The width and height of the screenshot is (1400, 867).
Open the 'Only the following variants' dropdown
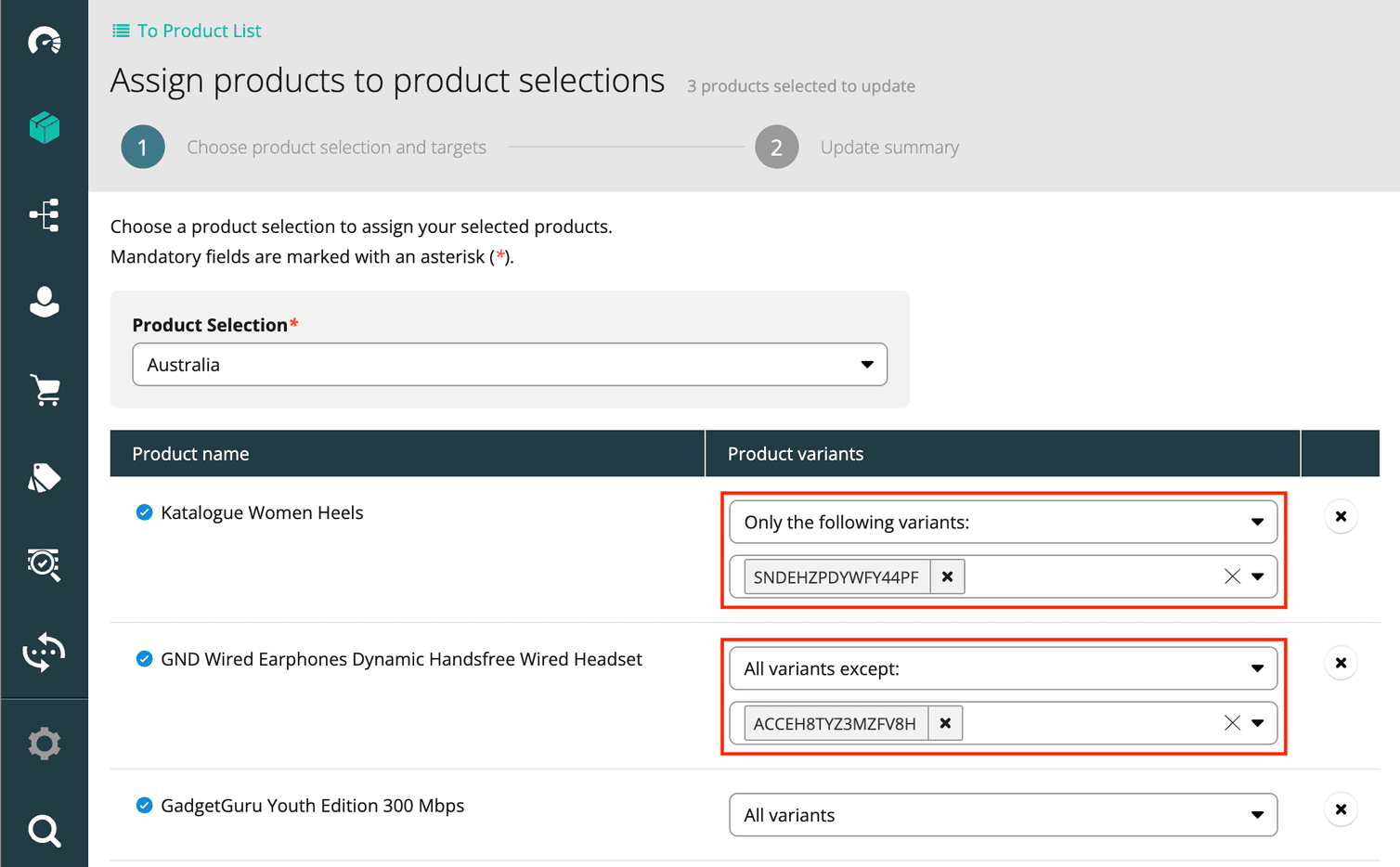1002,522
